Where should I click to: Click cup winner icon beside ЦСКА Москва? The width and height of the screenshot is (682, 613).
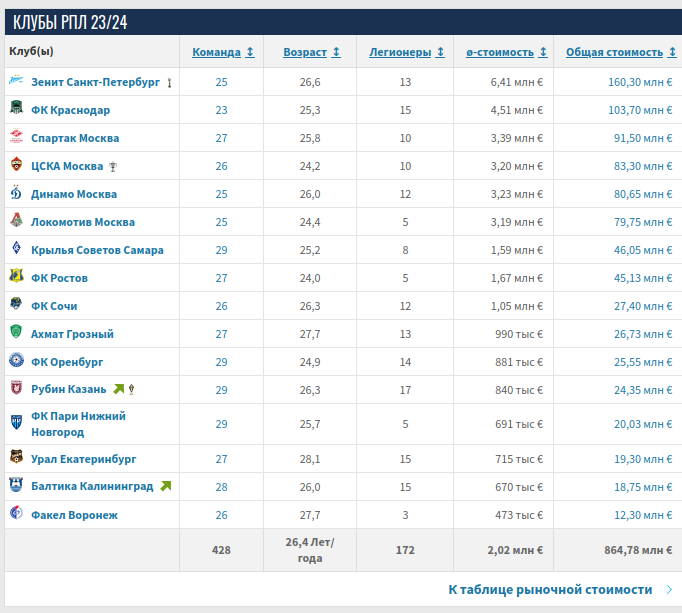113,167
